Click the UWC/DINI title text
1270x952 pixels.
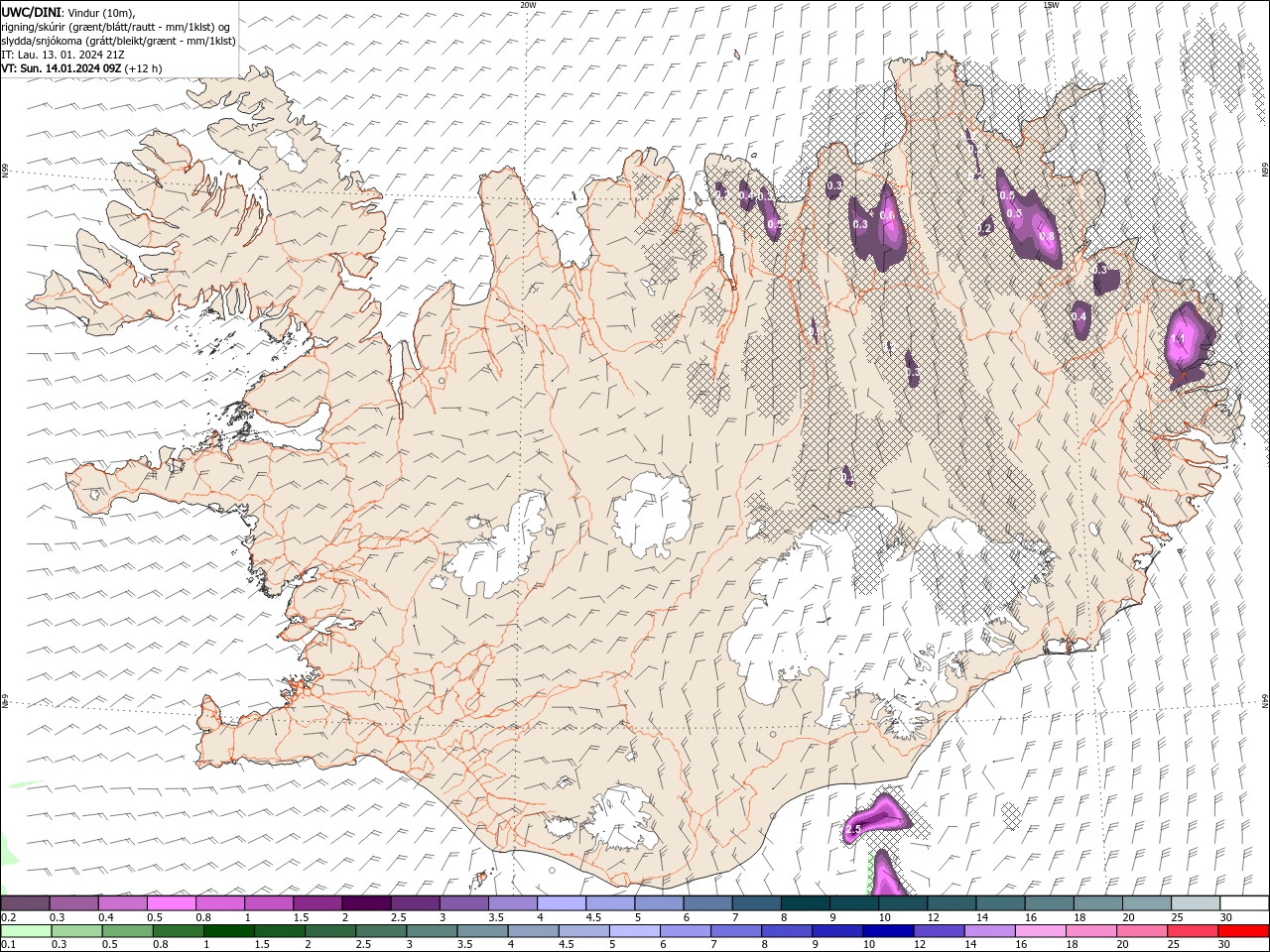[33, 12]
